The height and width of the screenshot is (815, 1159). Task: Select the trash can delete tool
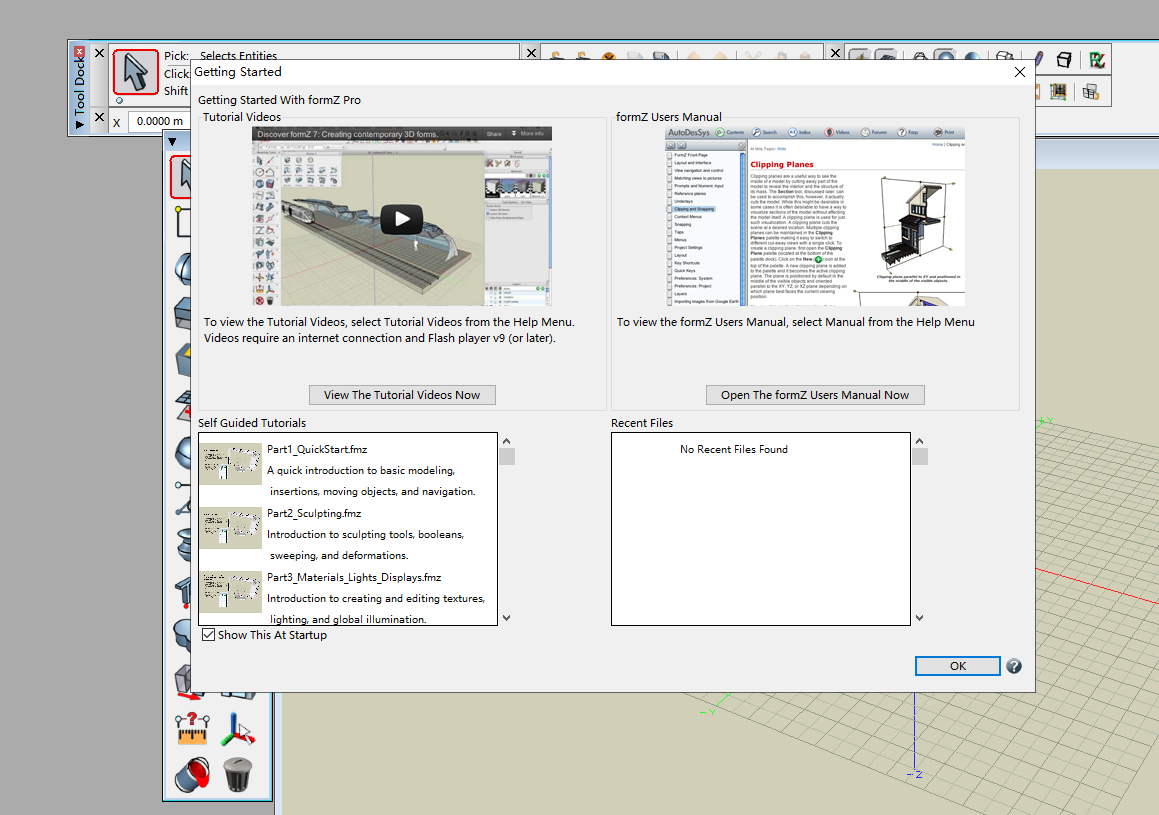click(x=237, y=774)
